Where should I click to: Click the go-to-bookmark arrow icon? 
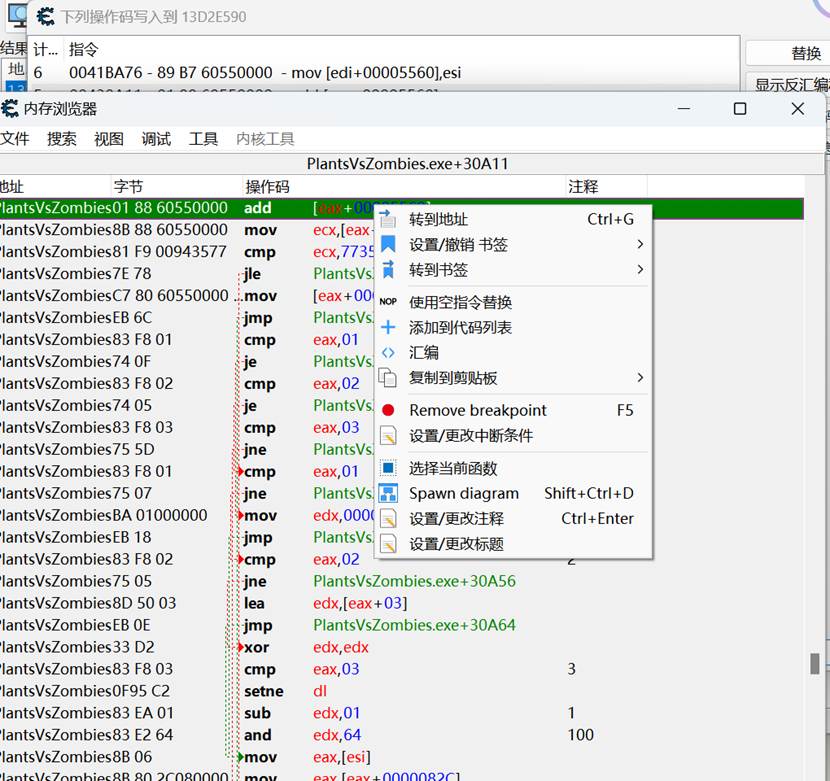click(388, 269)
